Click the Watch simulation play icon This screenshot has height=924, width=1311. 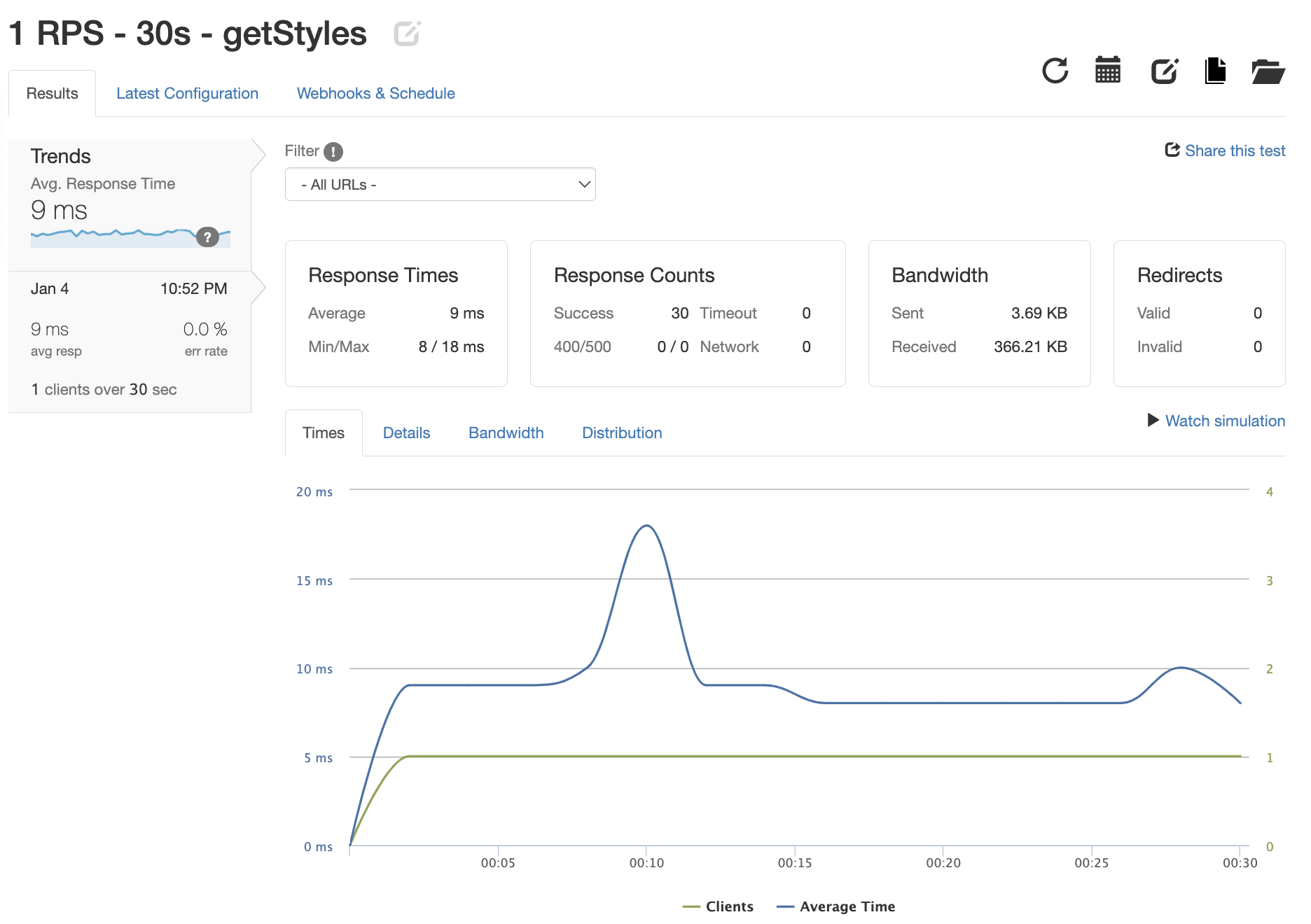(1153, 420)
